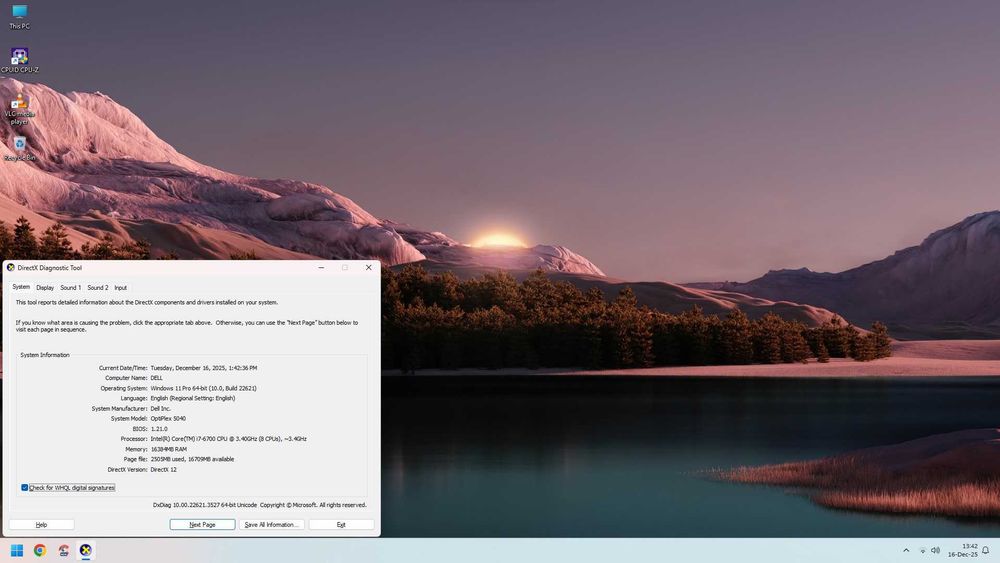
Task: Click the DirectX logo in the title bar
Action: tap(11, 268)
